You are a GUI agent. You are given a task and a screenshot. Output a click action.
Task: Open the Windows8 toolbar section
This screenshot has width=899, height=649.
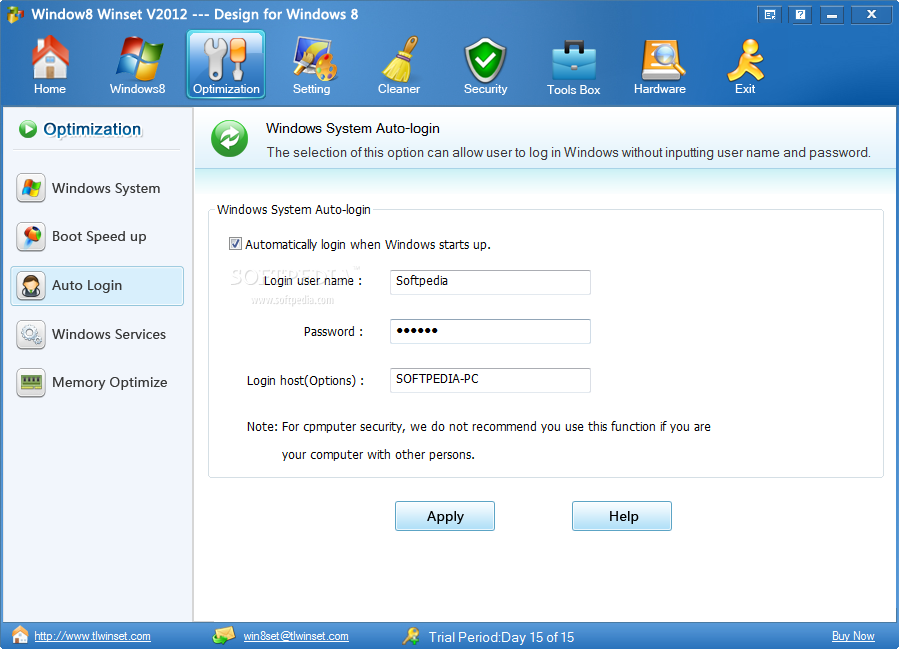click(x=138, y=65)
